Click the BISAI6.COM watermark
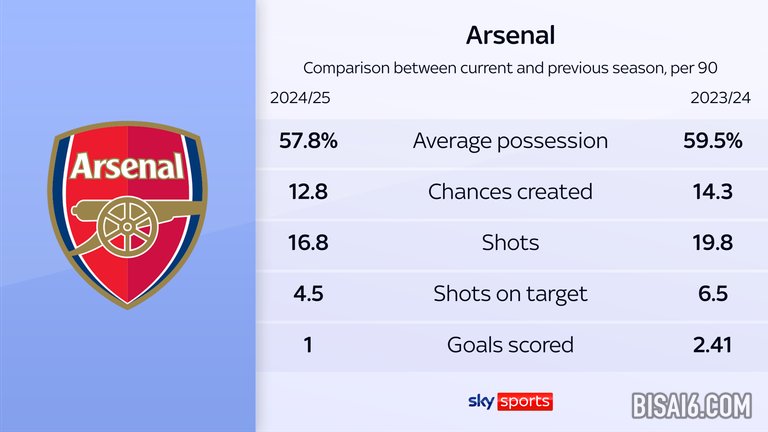The height and width of the screenshot is (432, 768). tap(692, 406)
